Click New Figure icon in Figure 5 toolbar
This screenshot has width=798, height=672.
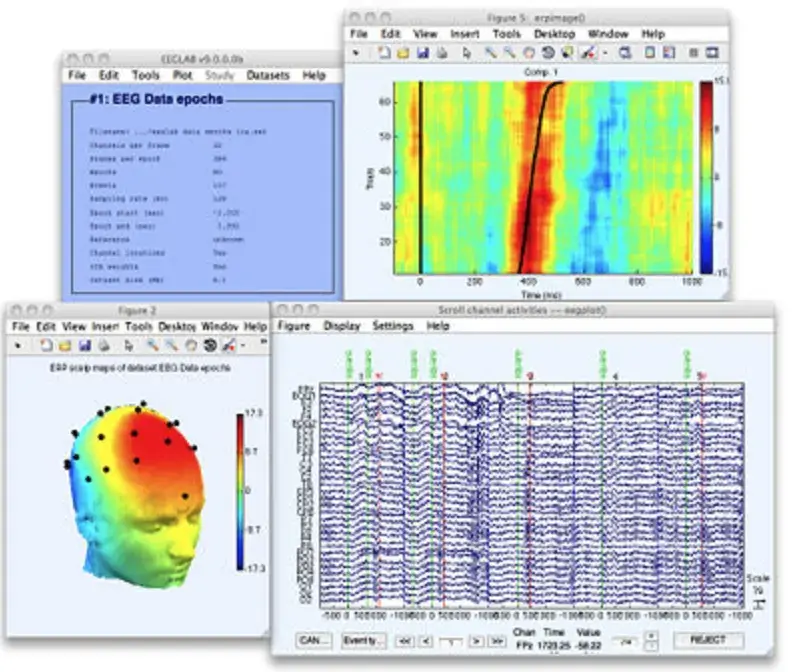click(384, 52)
